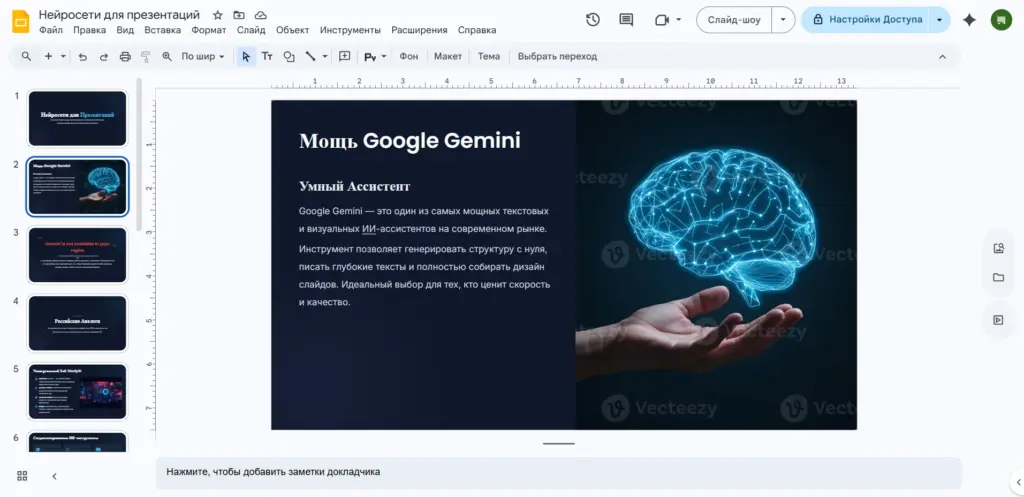Expand the dropdown next to Pv icon
Screen dimensions: 1024x497
pos(384,57)
